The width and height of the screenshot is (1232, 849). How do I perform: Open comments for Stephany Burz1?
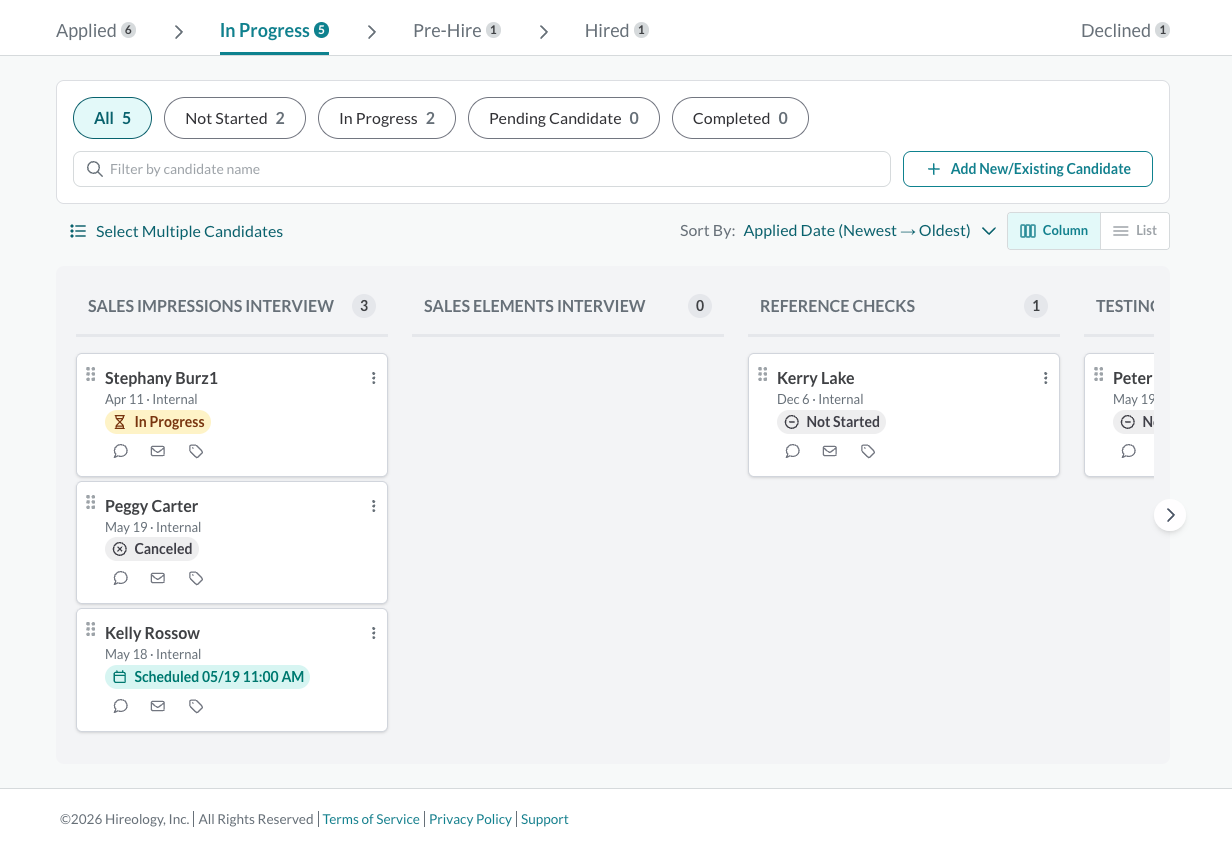[x=121, y=451]
